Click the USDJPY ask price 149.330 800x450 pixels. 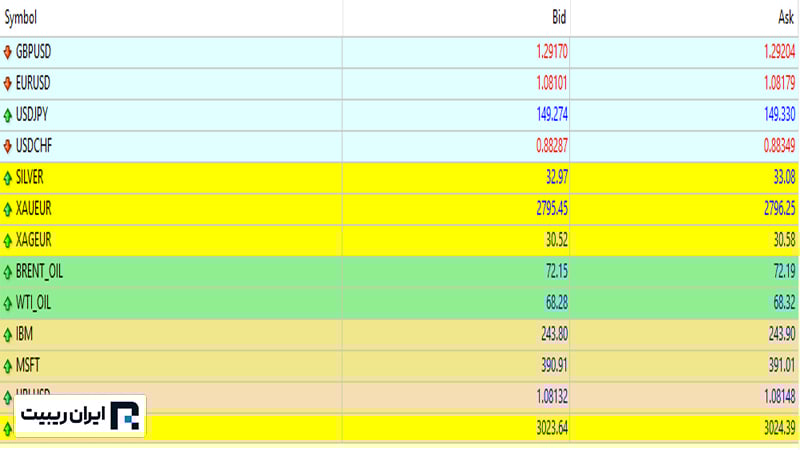pyautogui.click(x=779, y=115)
